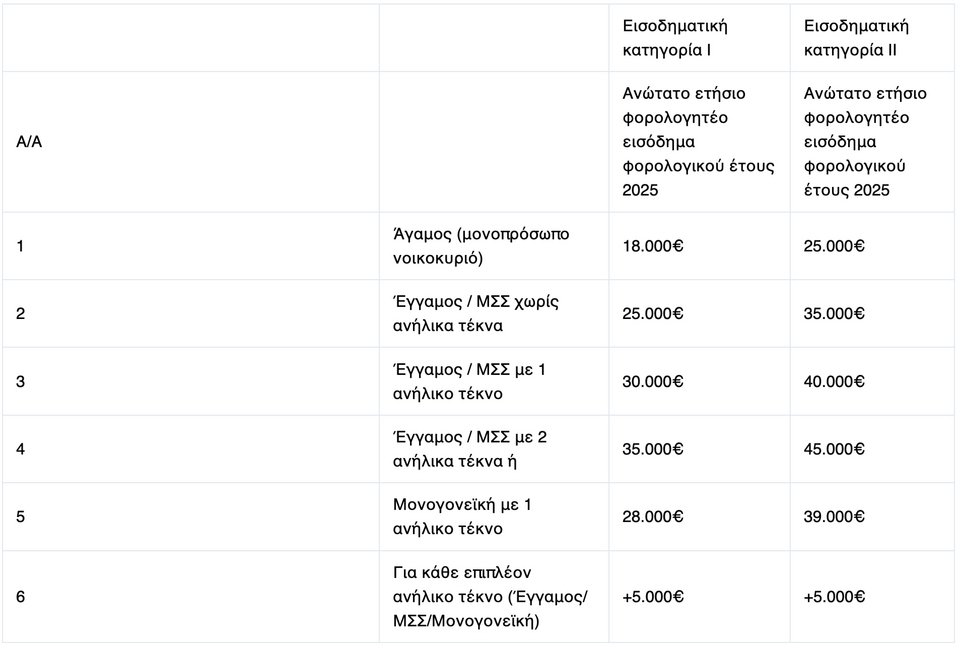Click the 35.000€ value in row 2
This screenshot has width=960, height=649.
[834, 313]
